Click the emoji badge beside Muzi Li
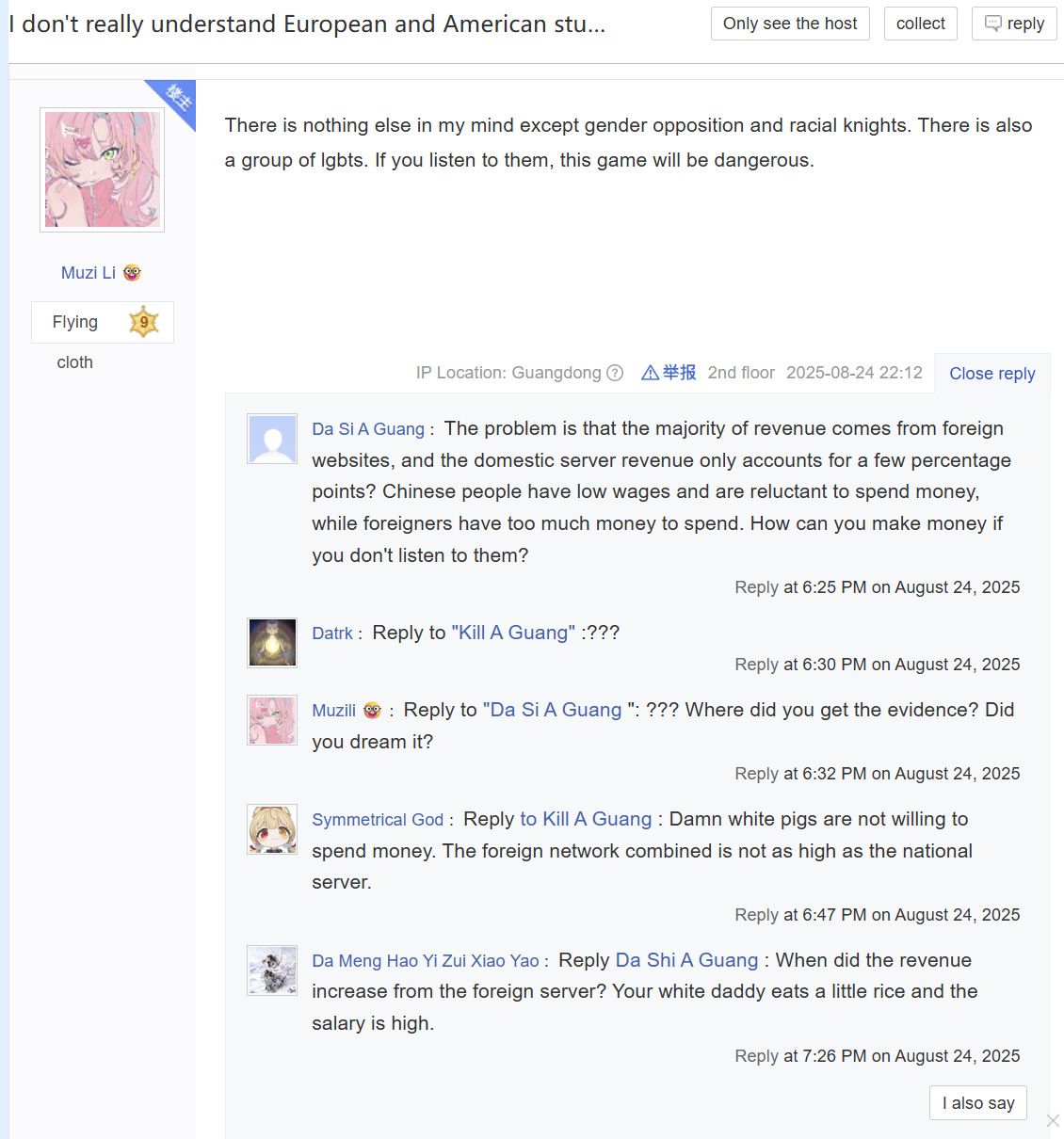Screen dimensions: 1064x1139 pyautogui.click(x=132, y=272)
